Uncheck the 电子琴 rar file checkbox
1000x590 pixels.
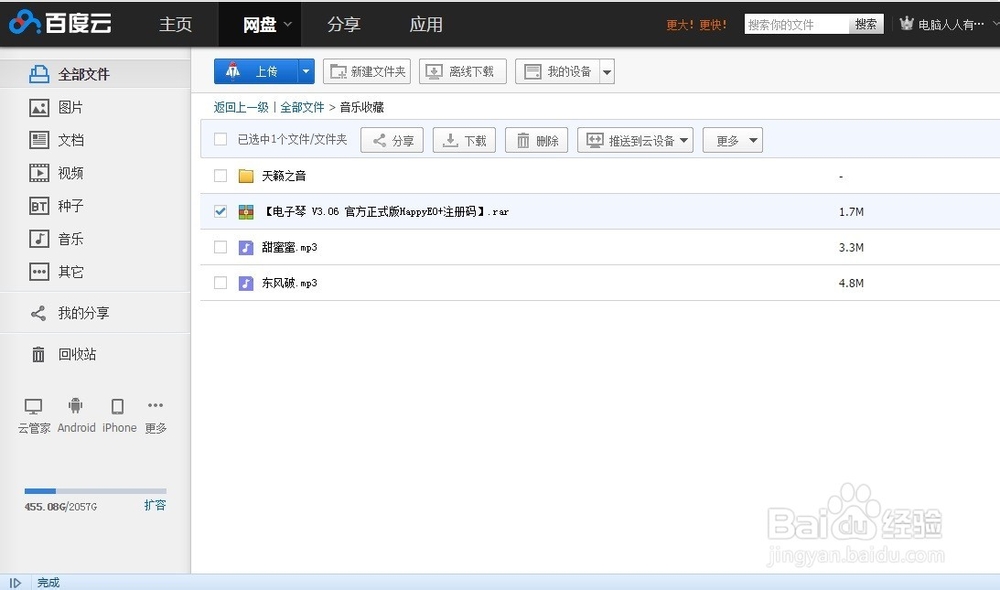pos(221,211)
